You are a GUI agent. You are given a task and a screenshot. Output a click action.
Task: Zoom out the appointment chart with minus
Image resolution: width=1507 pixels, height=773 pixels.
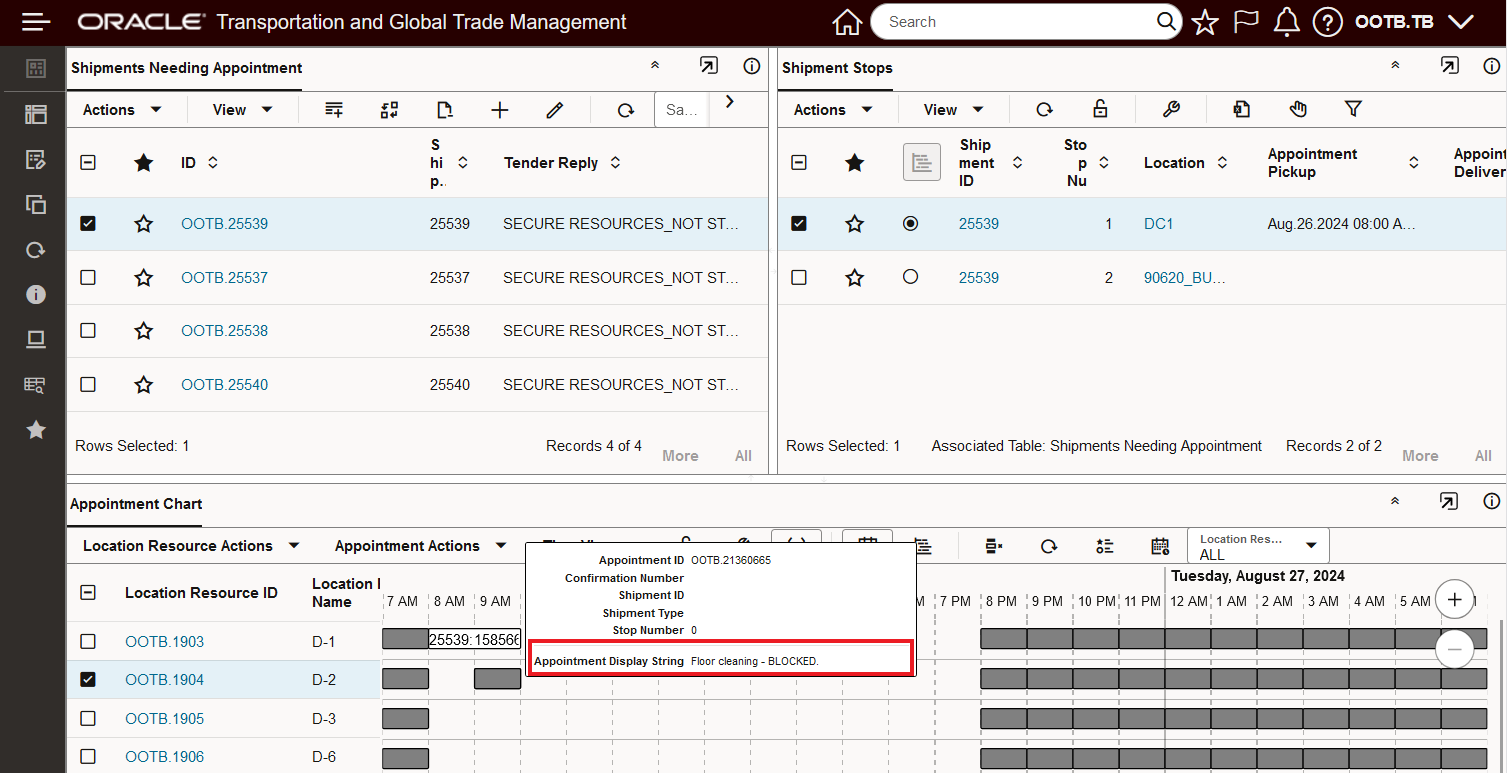pos(1454,649)
